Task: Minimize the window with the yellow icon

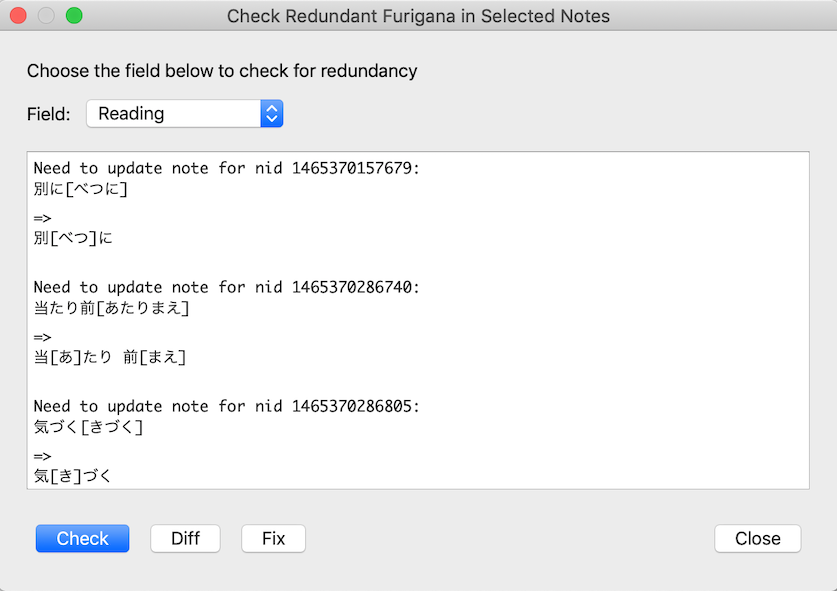Action: click(x=46, y=16)
